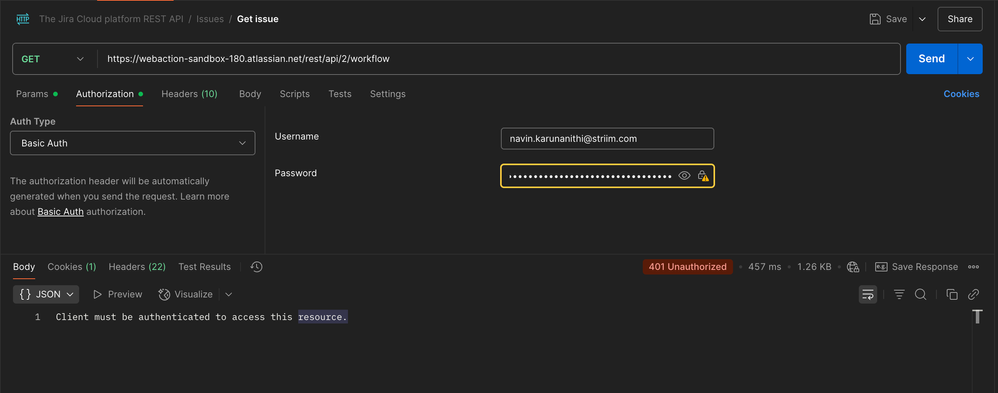Open the JSON format dropdown

click(x=46, y=294)
